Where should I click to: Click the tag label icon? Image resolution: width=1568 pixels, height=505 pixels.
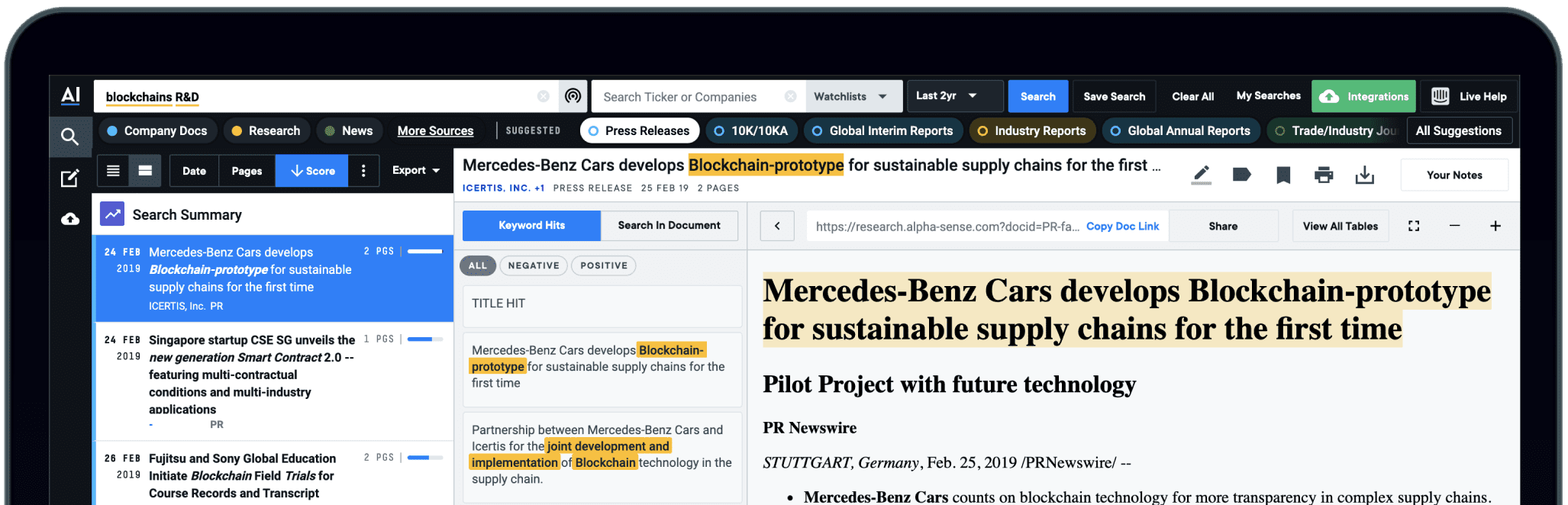point(1241,175)
